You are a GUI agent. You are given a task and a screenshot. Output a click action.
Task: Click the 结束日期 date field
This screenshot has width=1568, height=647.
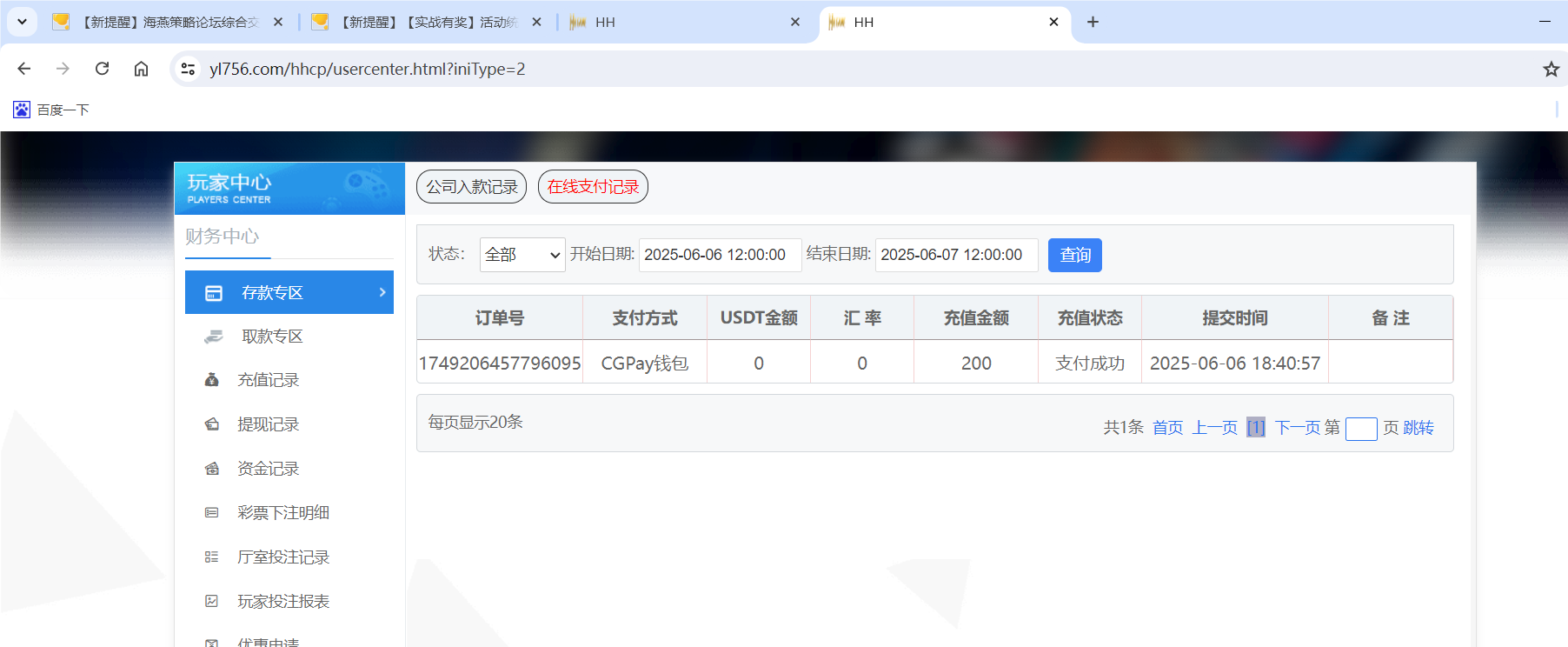pos(956,255)
